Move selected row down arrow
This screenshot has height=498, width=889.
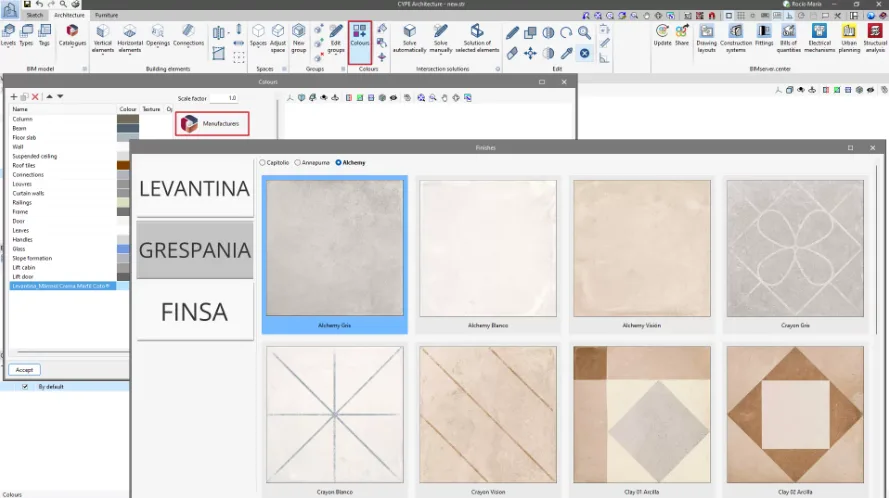coord(60,96)
